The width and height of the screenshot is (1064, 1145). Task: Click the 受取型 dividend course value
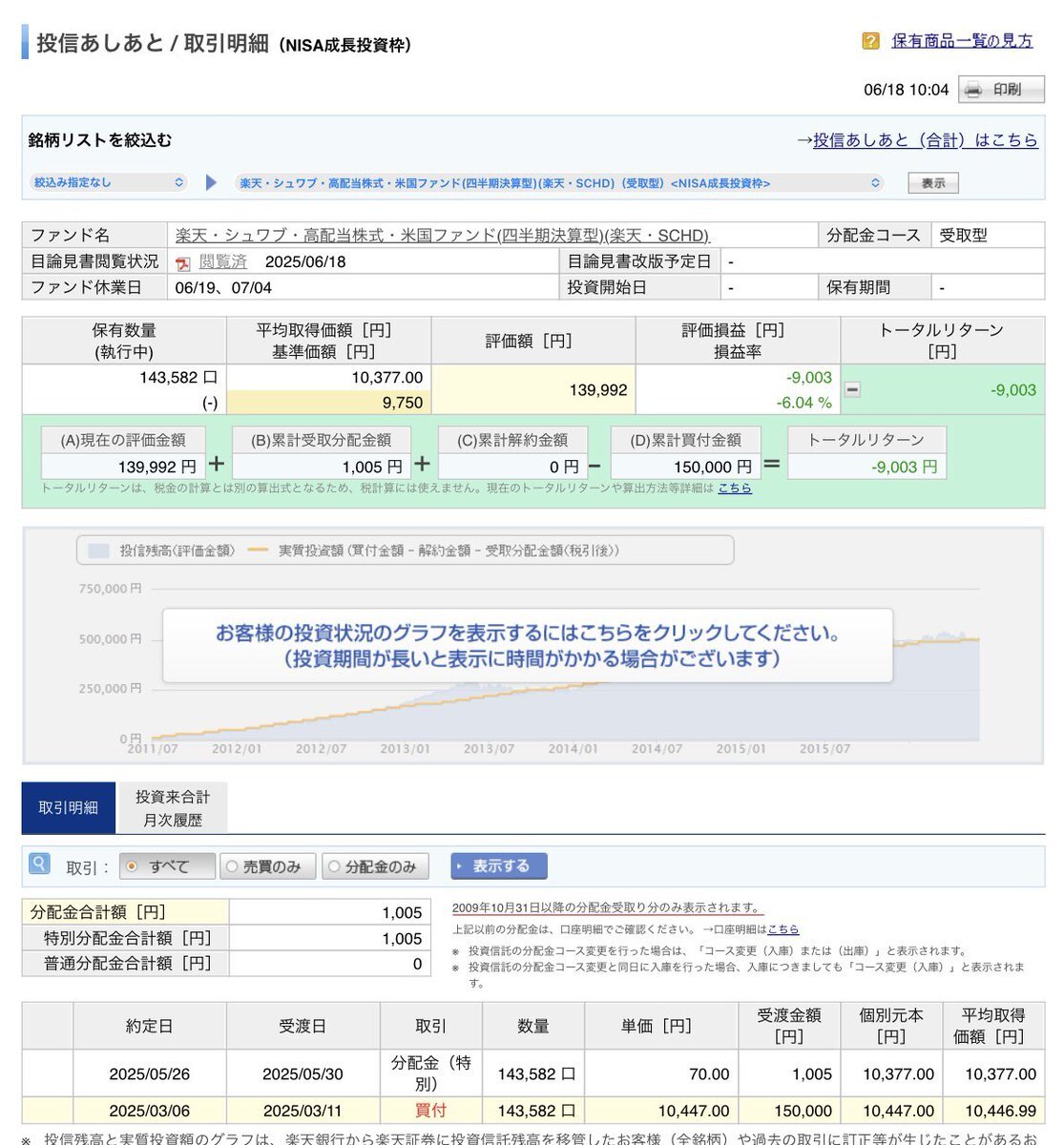point(963,236)
